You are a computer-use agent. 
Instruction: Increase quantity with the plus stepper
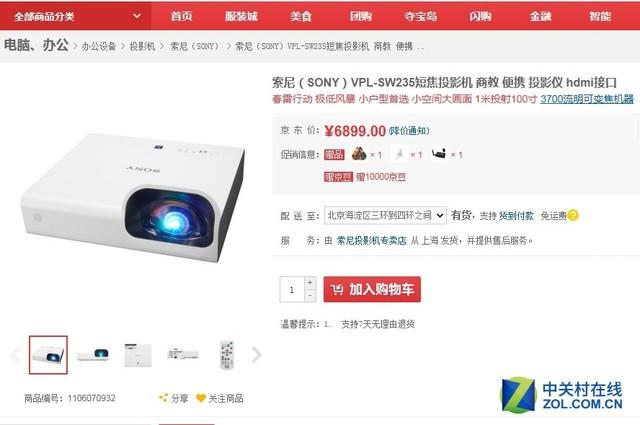(310, 283)
